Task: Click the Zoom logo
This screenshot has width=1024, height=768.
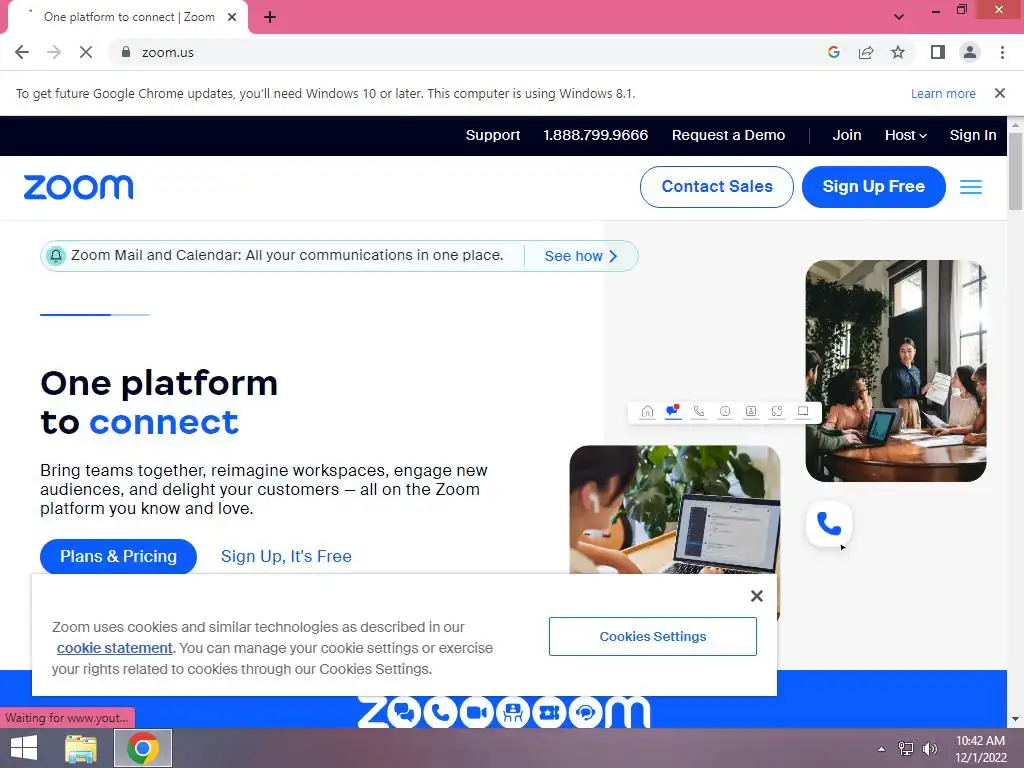Action: (x=78, y=187)
